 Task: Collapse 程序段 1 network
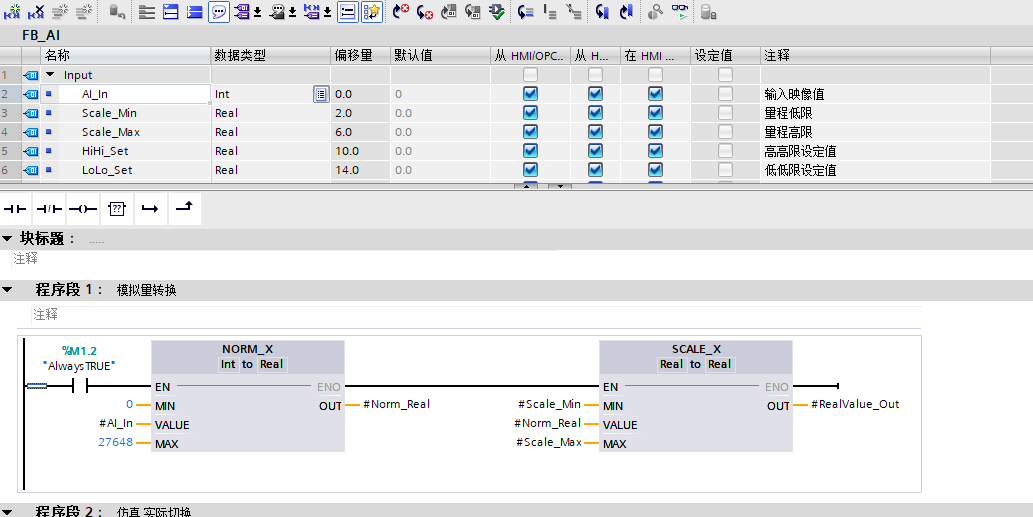(x=8, y=290)
